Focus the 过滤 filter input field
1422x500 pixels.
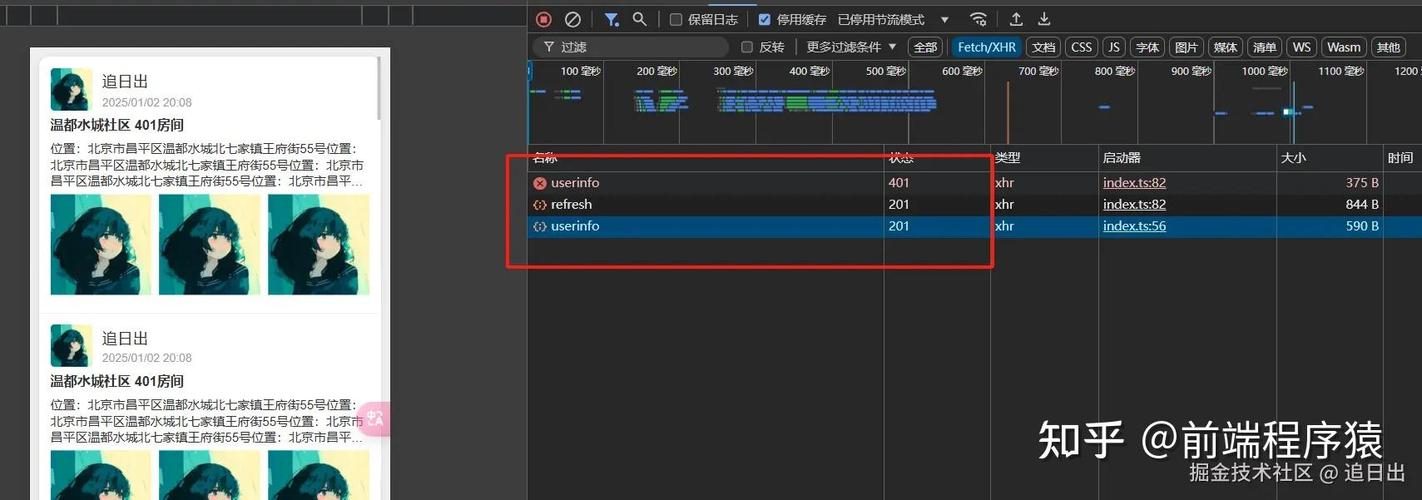click(630, 47)
